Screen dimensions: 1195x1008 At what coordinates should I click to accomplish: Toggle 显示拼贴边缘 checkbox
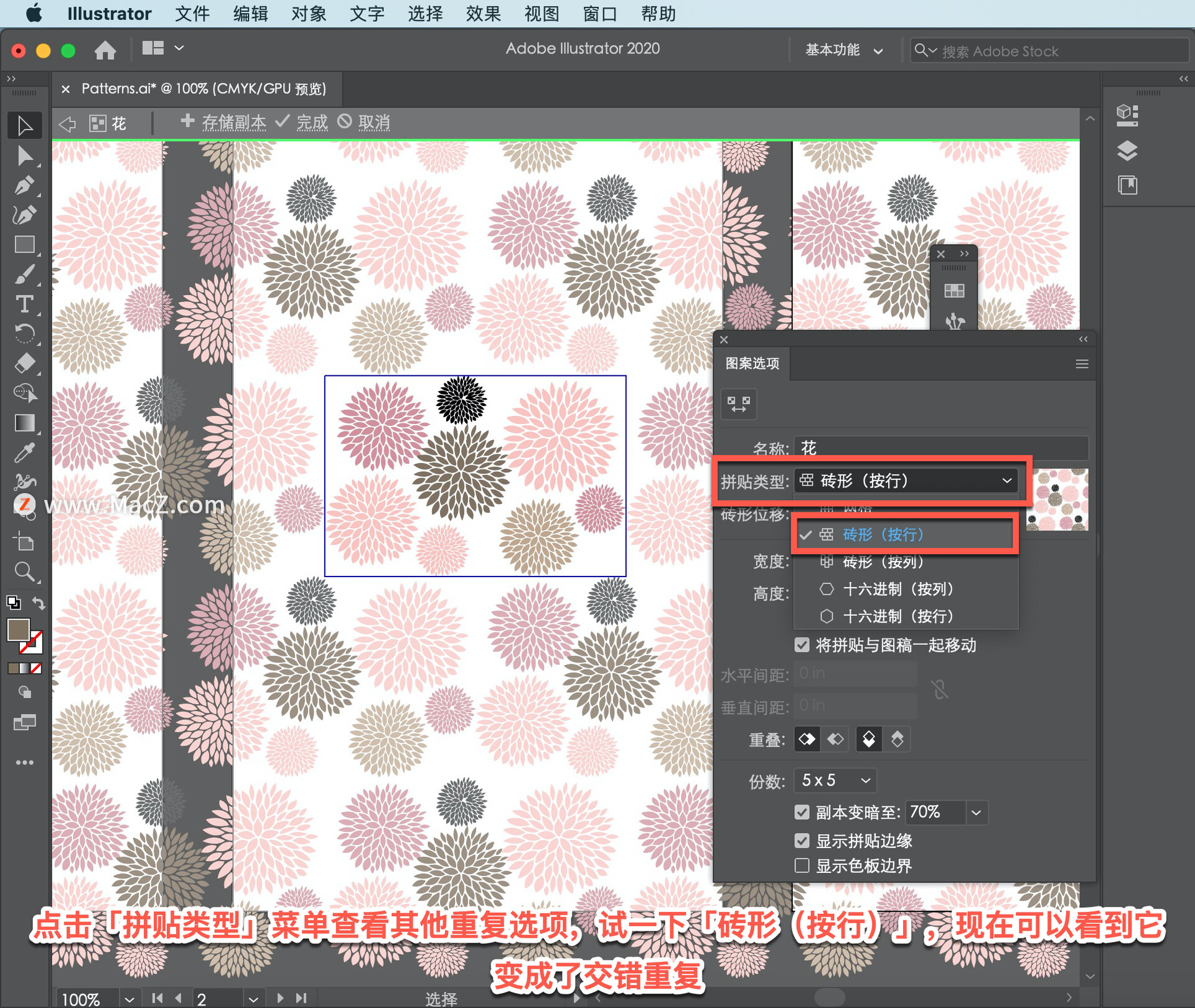coord(802,841)
